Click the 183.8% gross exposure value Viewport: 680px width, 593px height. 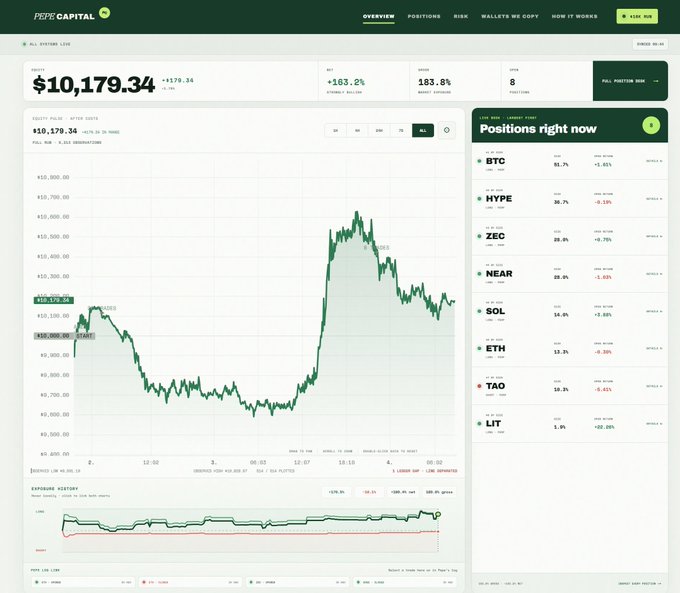pos(434,82)
